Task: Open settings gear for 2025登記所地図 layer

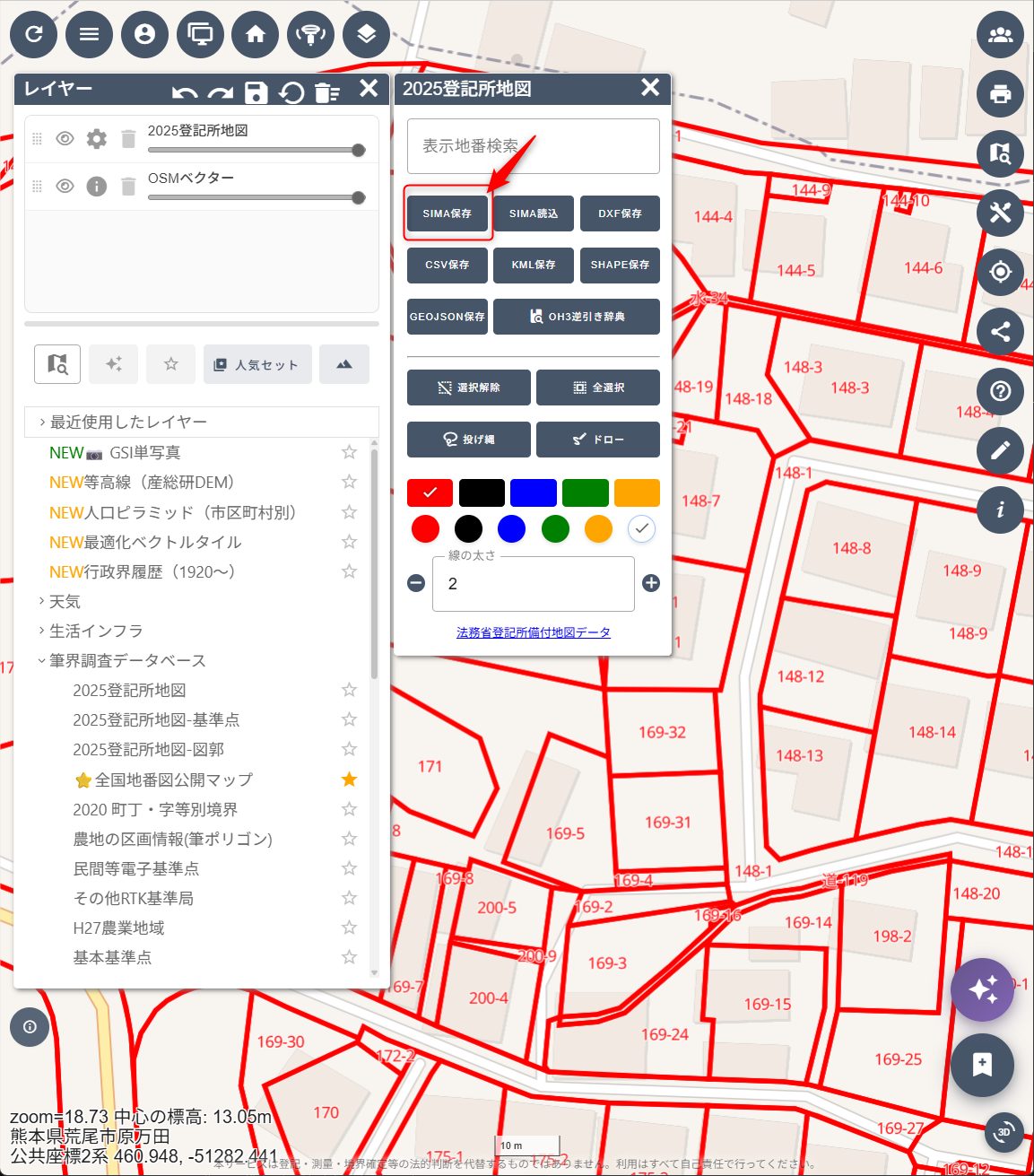Action: pyautogui.click(x=96, y=139)
